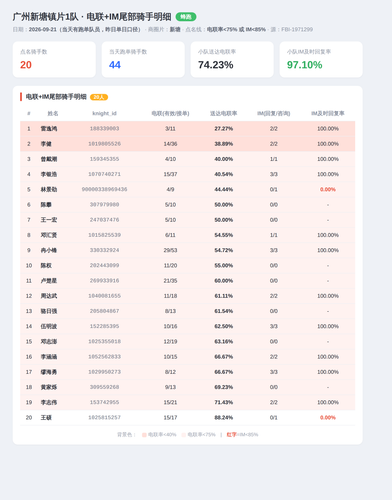392x500 pixels.
Task: Click knight id 159345355
Action: coord(104,159)
